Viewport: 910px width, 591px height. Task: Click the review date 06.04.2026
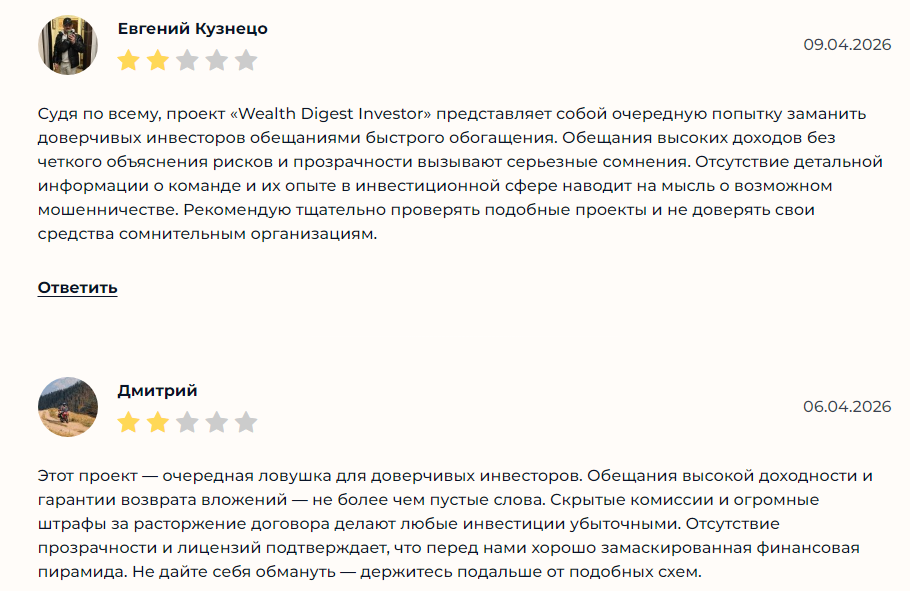pyautogui.click(x=846, y=406)
